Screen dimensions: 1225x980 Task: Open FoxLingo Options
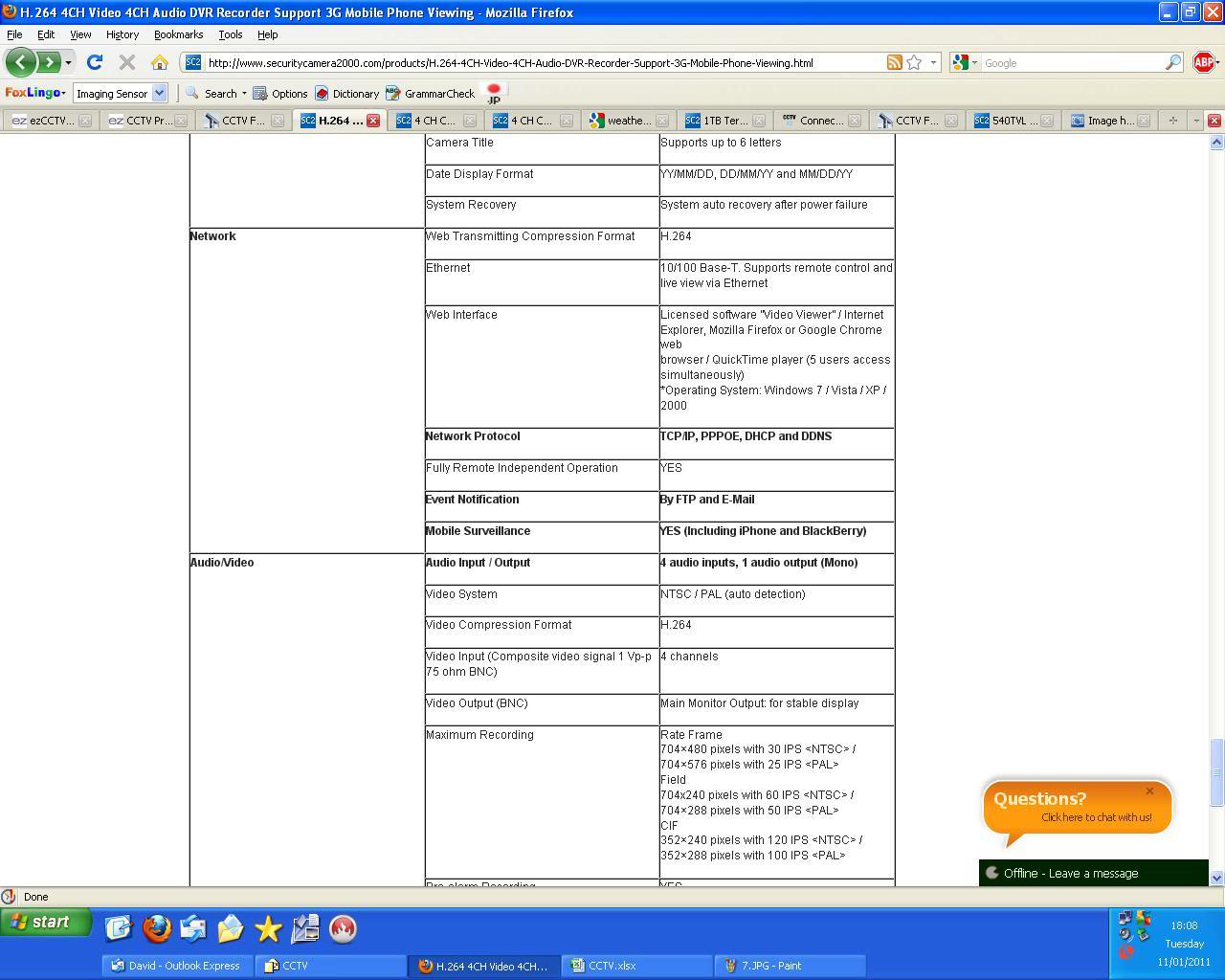[279, 94]
